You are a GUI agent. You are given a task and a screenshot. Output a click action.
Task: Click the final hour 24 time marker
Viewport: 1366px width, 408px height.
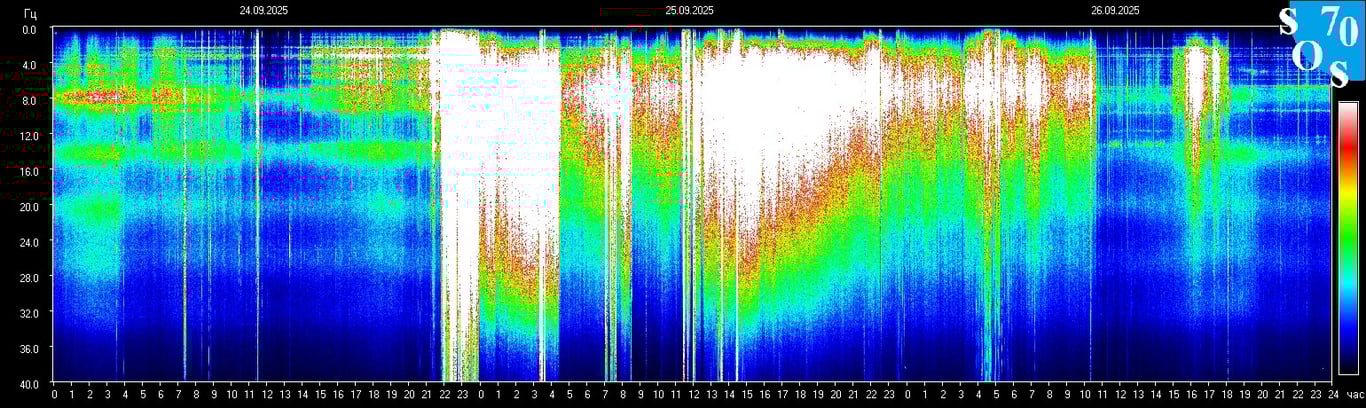pos(1331,396)
